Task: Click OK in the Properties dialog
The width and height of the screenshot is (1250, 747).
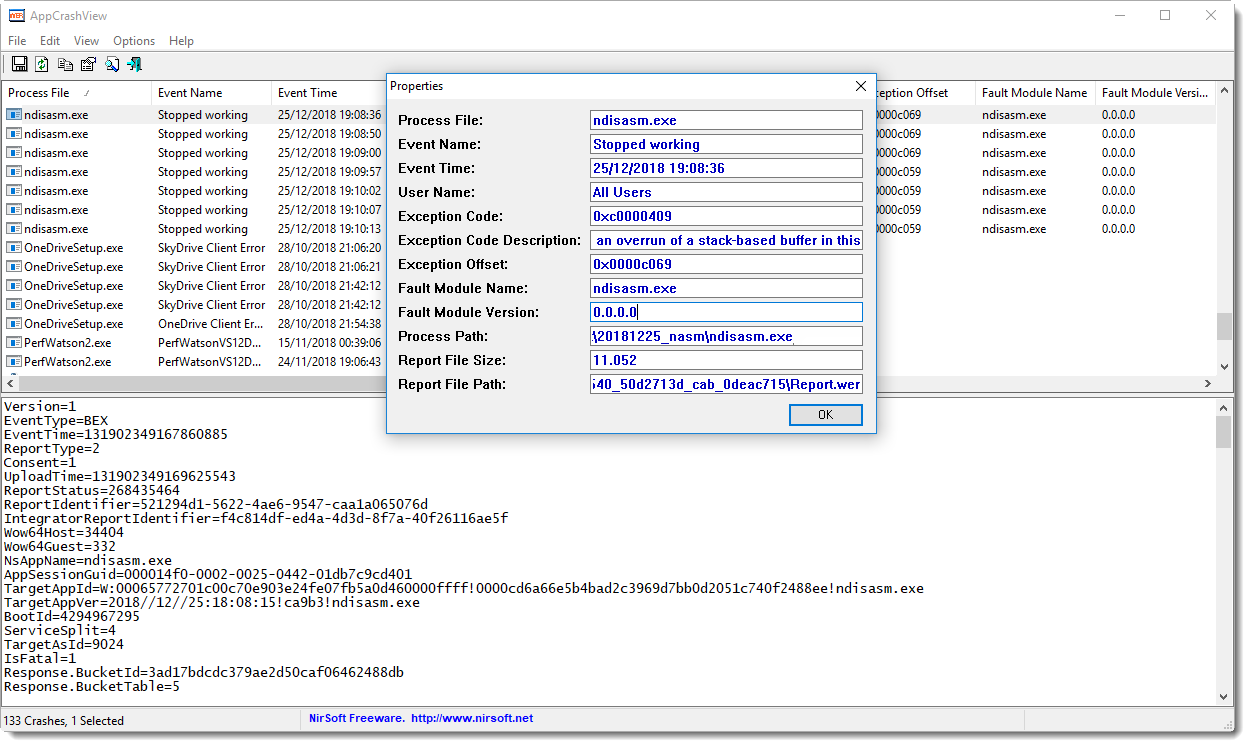Action: pyautogui.click(x=825, y=415)
